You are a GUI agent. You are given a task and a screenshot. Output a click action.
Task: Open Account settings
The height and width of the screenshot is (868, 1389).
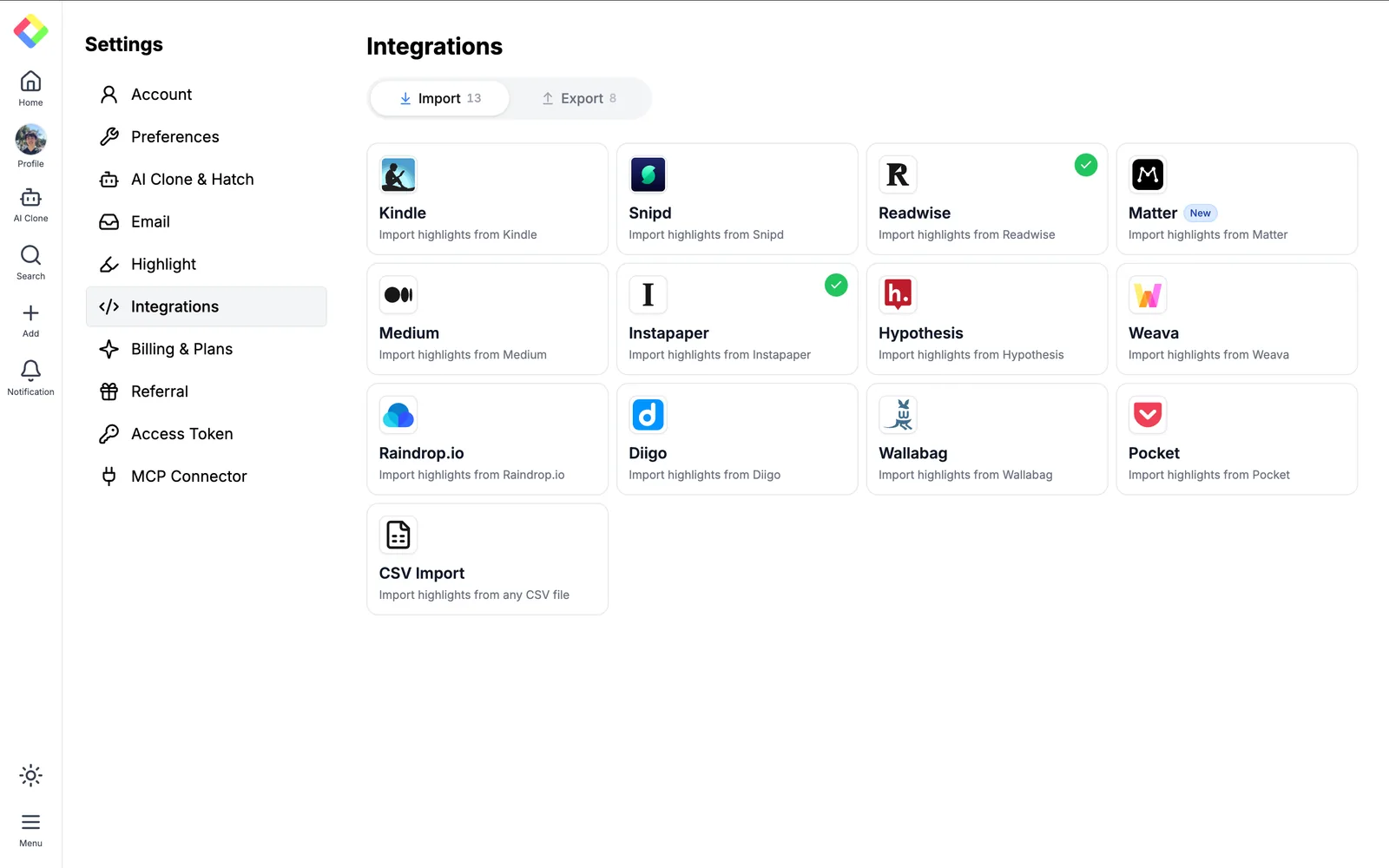tap(207, 95)
